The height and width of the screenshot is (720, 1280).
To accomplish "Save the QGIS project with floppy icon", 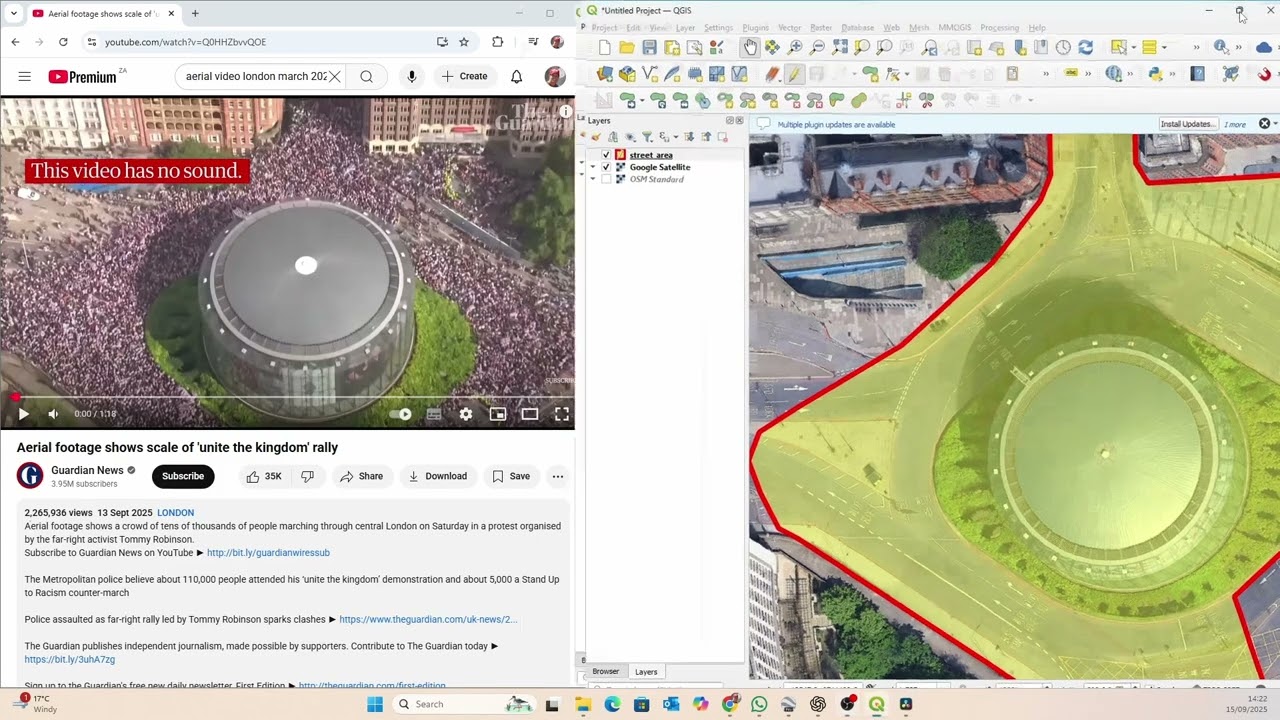I will pos(649,47).
